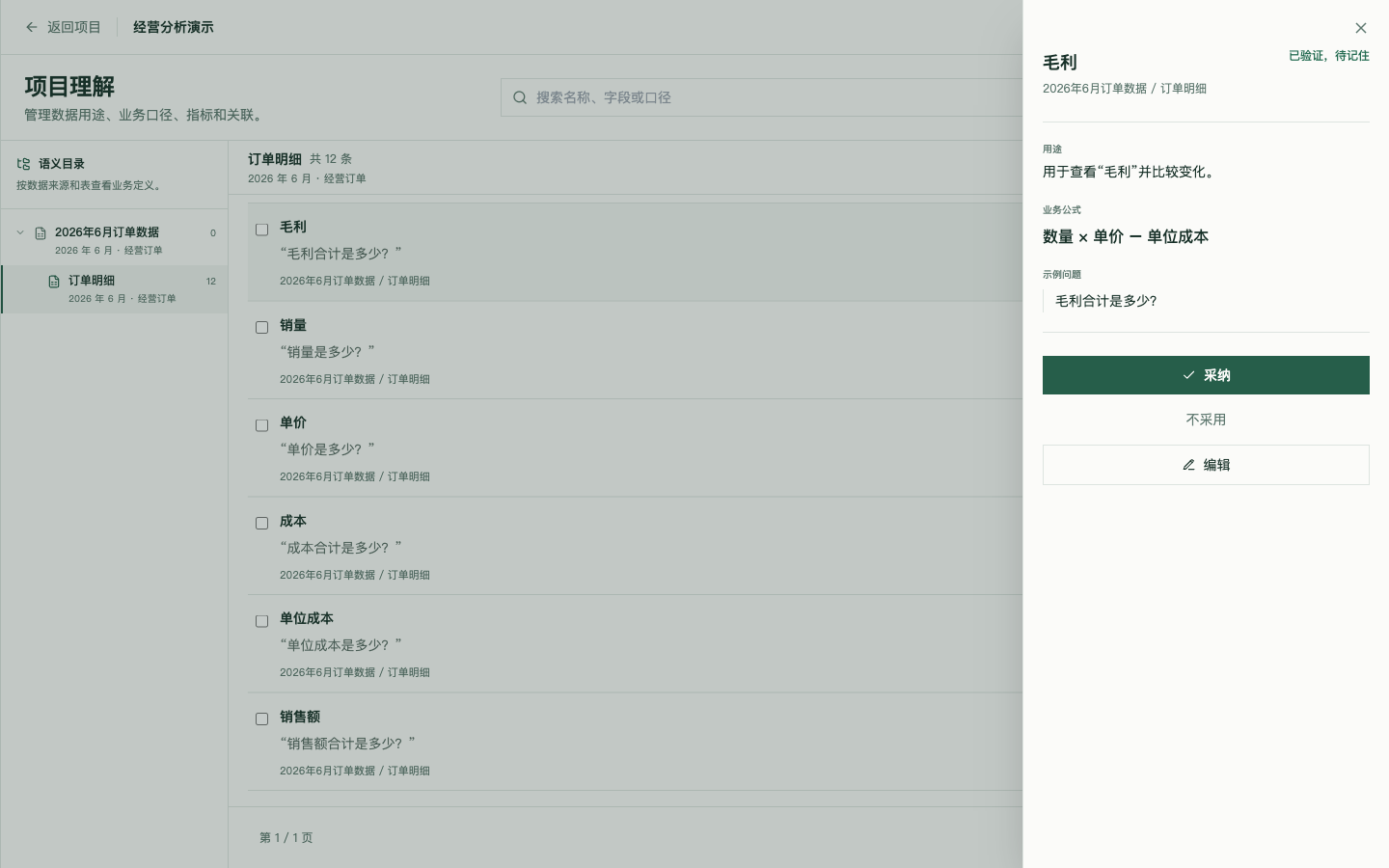Image resolution: width=1389 pixels, height=868 pixels.
Task: Tick the checkbox for 成本
Action: tap(261, 523)
